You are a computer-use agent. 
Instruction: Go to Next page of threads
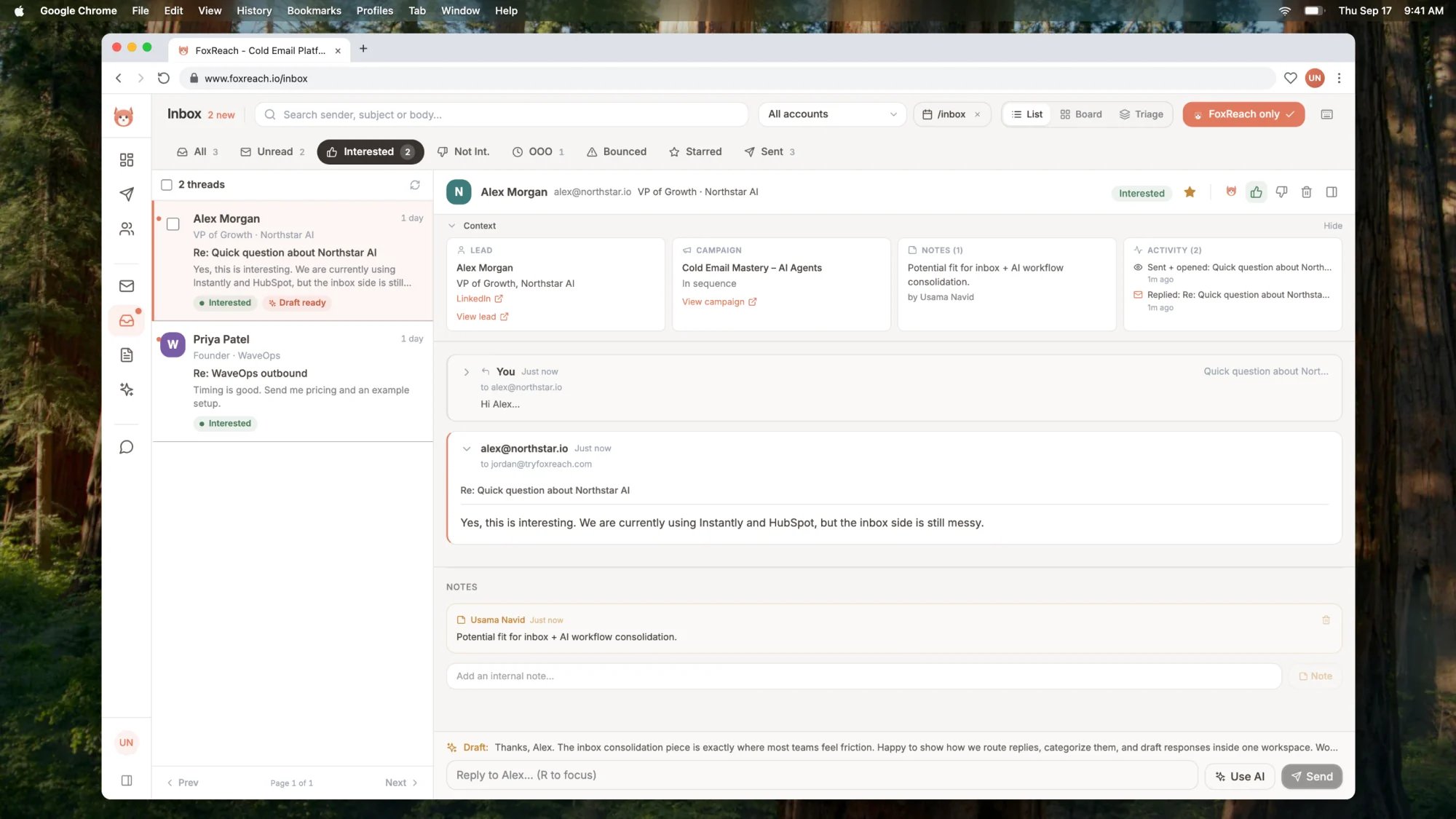coord(401,783)
